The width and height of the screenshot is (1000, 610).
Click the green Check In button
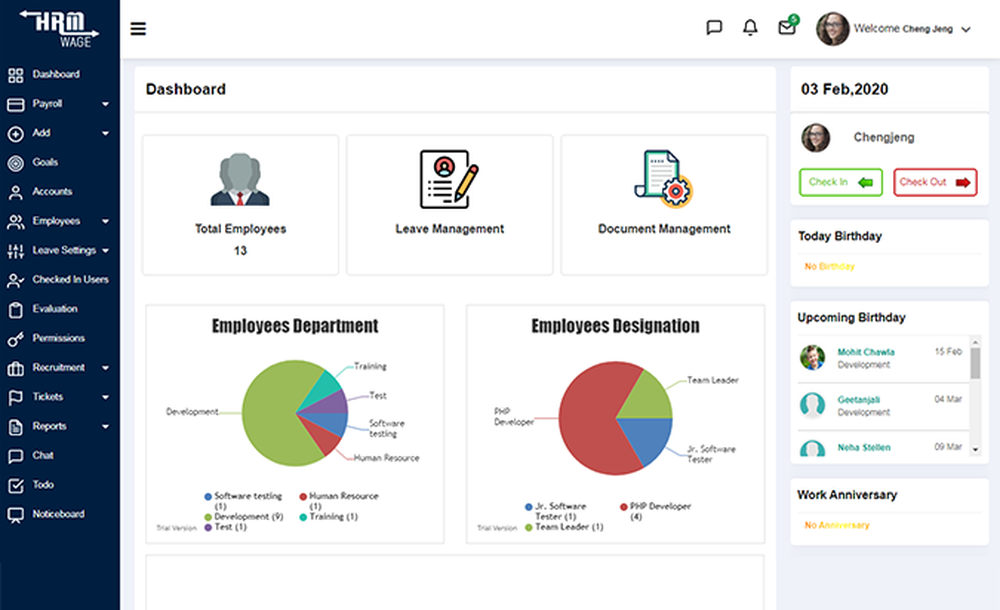click(x=841, y=182)
